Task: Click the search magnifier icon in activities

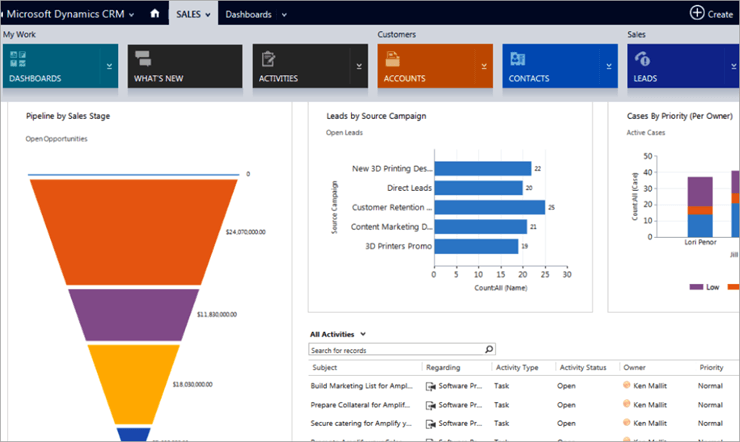Action: pos(489,350)
